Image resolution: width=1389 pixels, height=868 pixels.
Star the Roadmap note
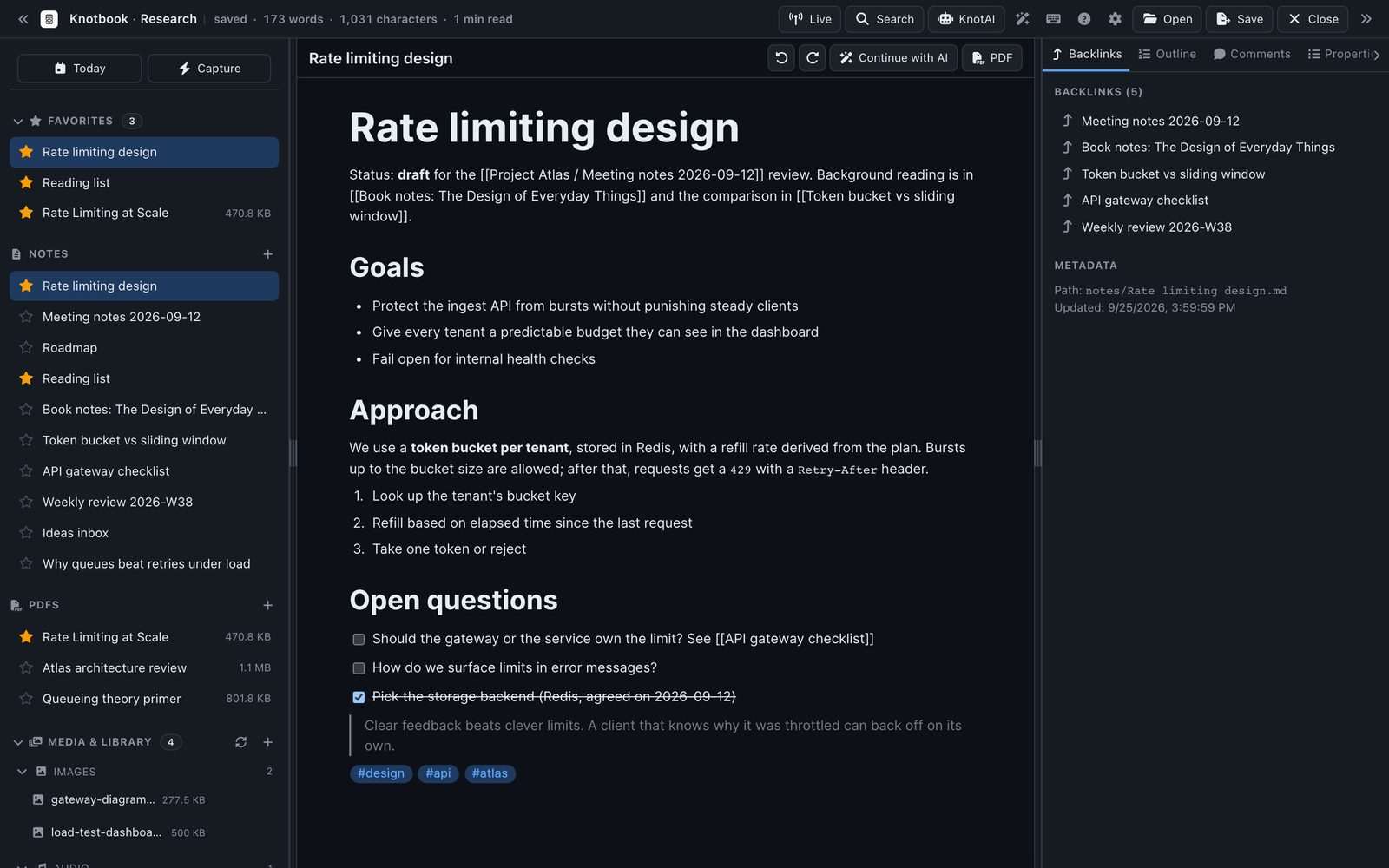(x=26, y=348)
